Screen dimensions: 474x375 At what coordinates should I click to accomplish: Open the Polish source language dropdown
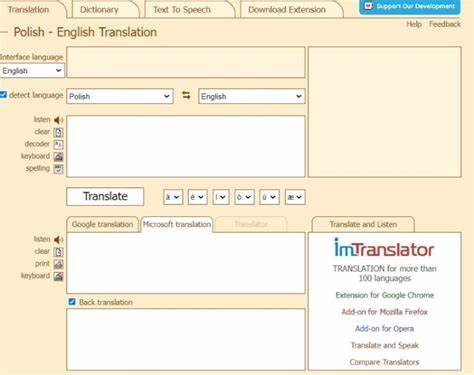click(120, 96)
